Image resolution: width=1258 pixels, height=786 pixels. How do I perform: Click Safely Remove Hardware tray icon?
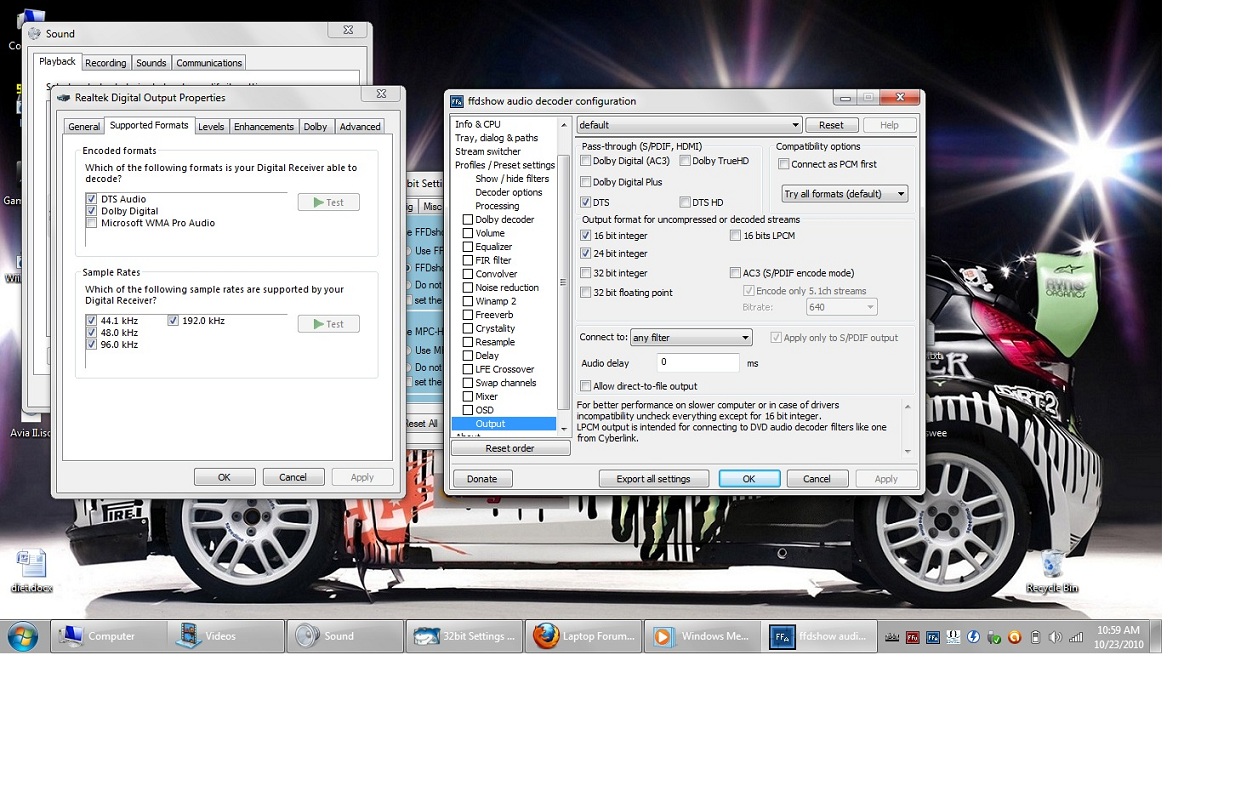coord(994,637)
